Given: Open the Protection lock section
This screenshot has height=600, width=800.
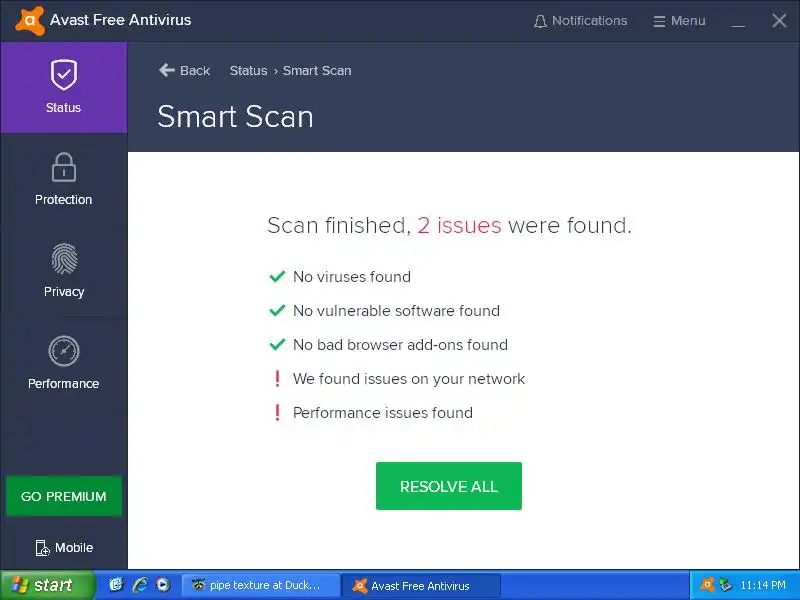Looking at the screenshot, I should (64, 179).
